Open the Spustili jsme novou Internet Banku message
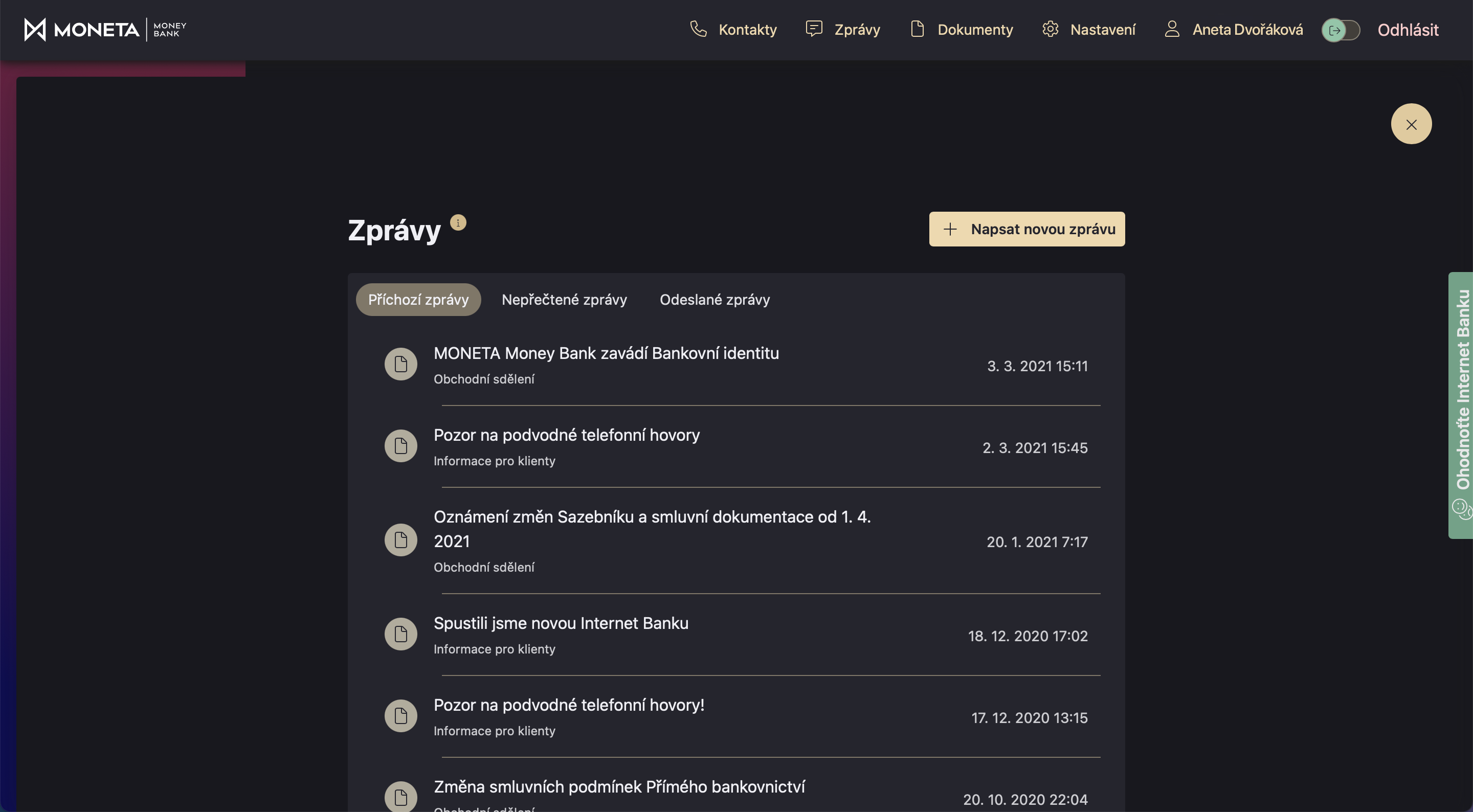This screenshot has width=1473, height=812. [x=561, y=623]
